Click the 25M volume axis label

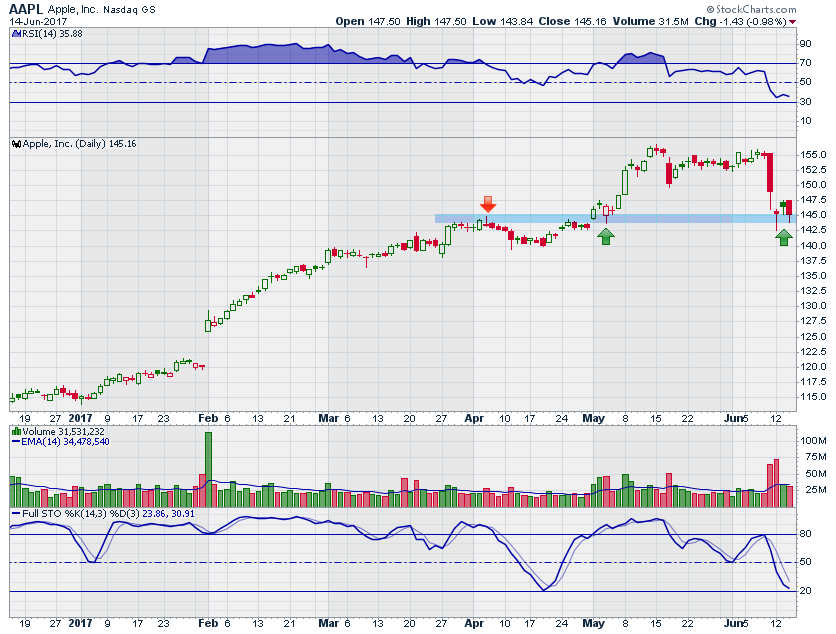click(x=816, y=489)
